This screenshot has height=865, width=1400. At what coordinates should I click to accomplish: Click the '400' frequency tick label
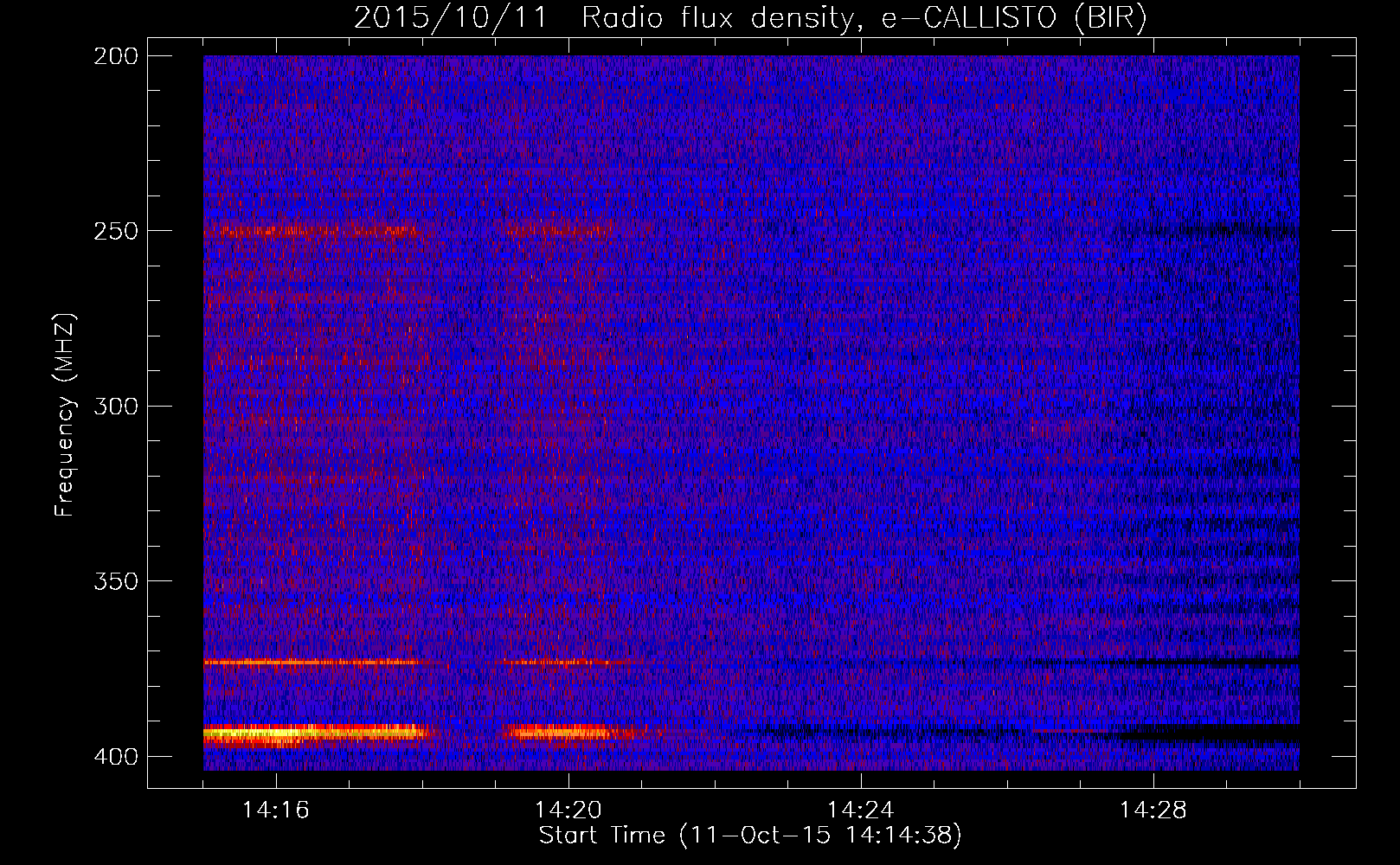(116, 757)
